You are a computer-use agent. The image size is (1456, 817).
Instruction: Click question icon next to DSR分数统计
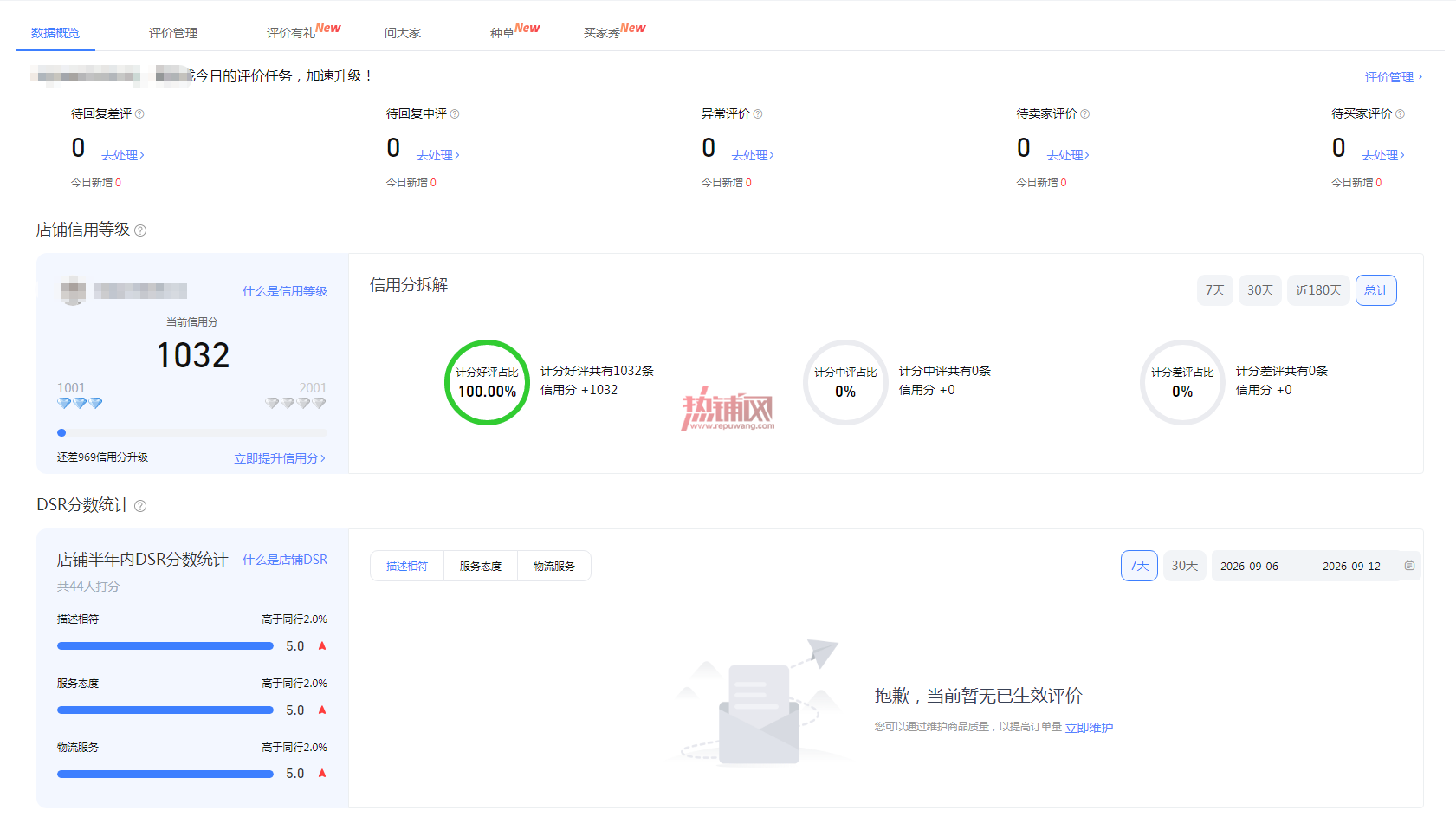point(140,506)
